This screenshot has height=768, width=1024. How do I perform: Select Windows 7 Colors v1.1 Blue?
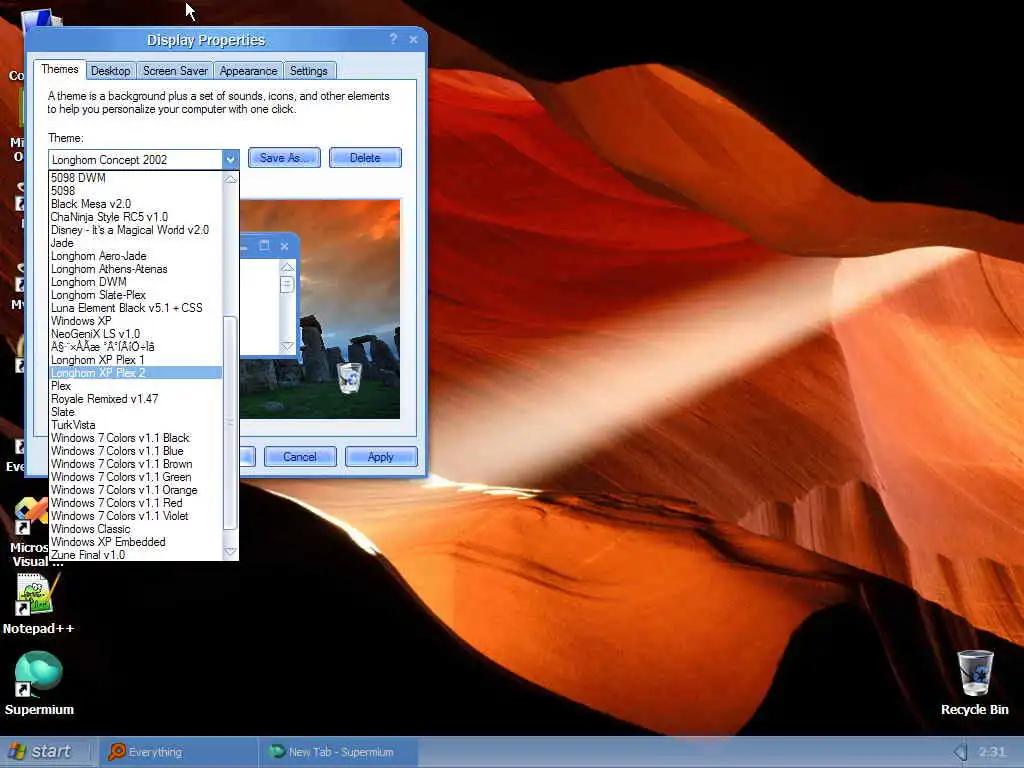tap(136, 451)
